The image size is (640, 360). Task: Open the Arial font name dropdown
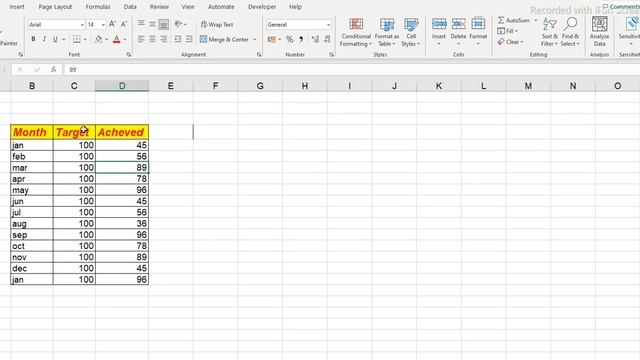(82, 24)
